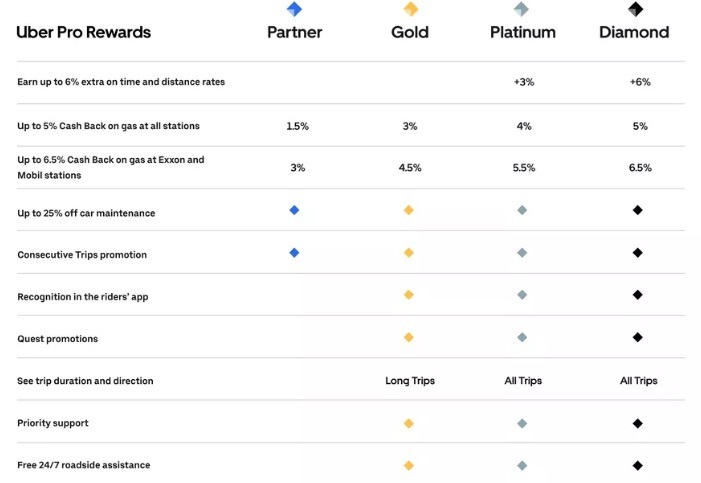Click Diamond's +6% extra earnings value
Viewport: 701px width, 483px height.
click(x=640, y=82)
